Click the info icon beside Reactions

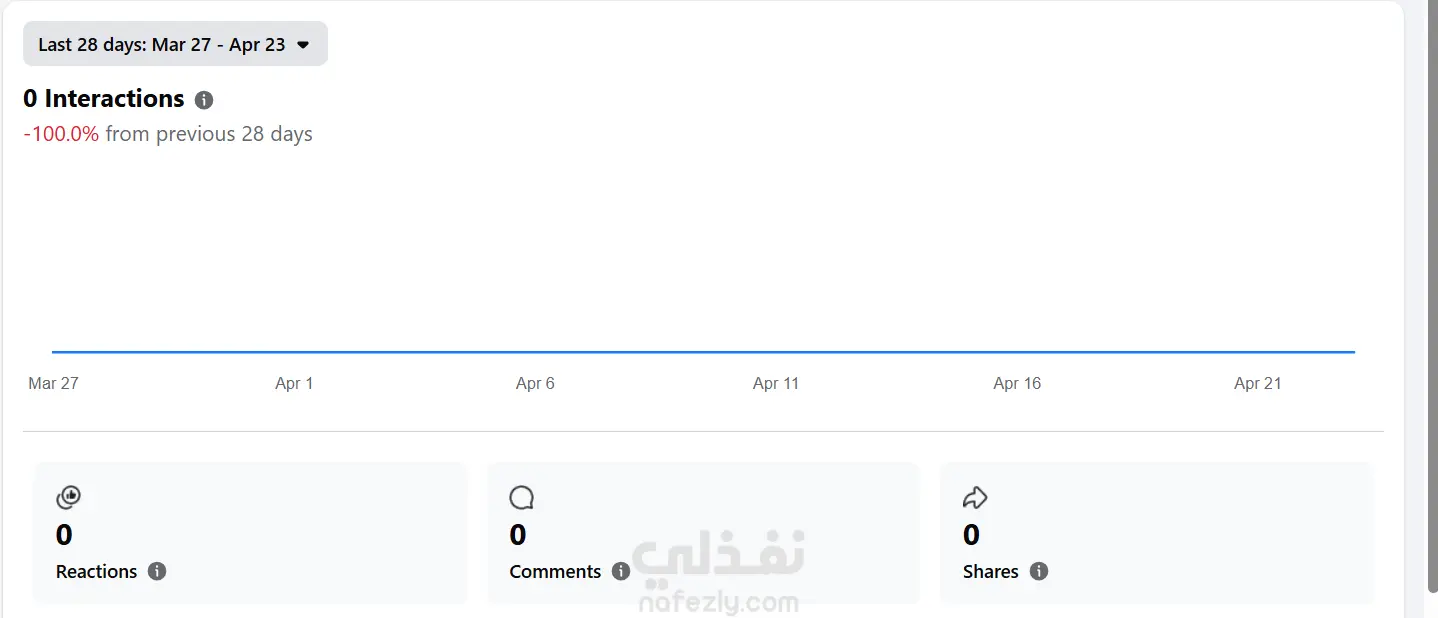click(x=157, y=571)
